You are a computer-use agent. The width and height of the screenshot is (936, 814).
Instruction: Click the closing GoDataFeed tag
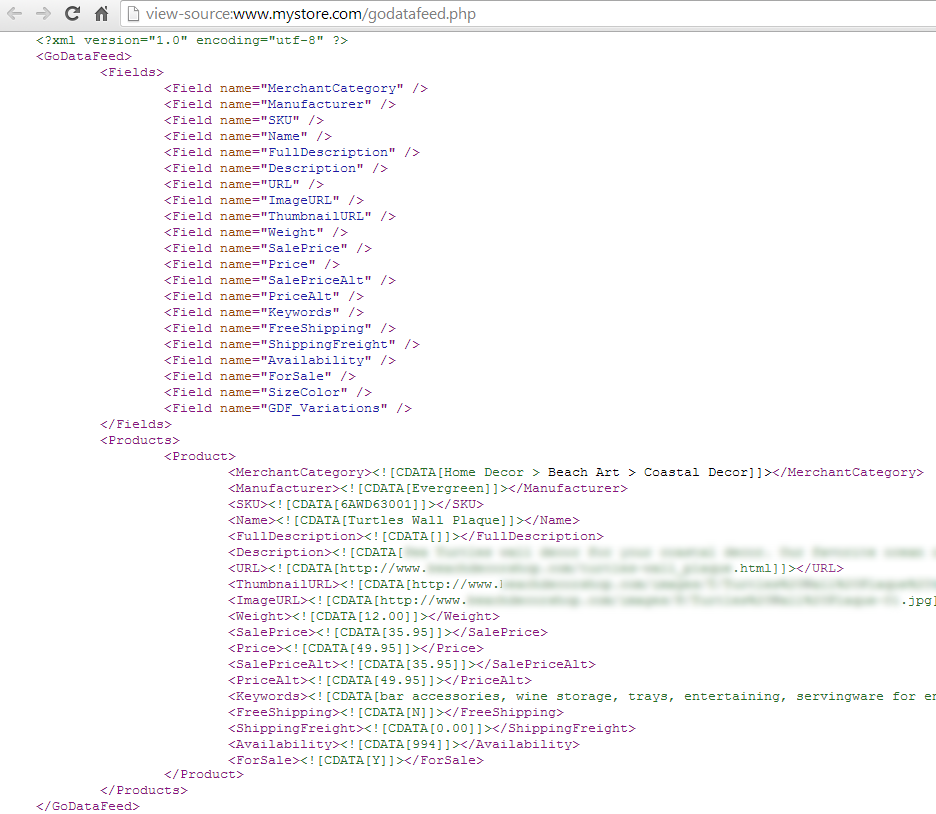[88, 806]
